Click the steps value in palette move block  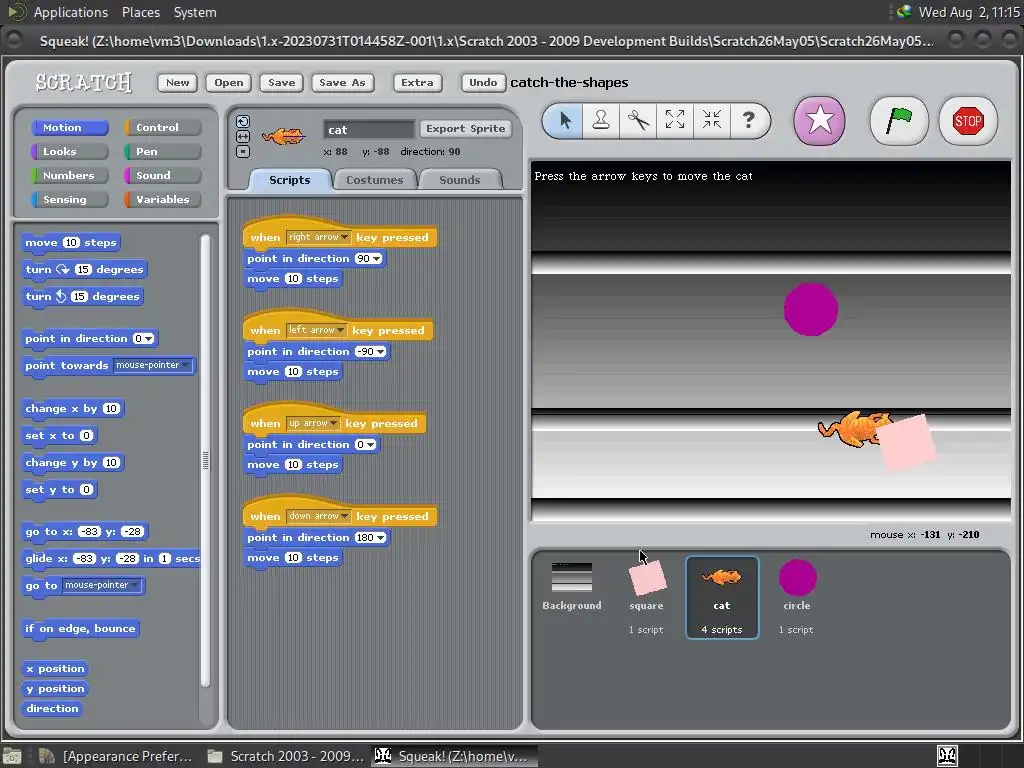tap(71, 243)
